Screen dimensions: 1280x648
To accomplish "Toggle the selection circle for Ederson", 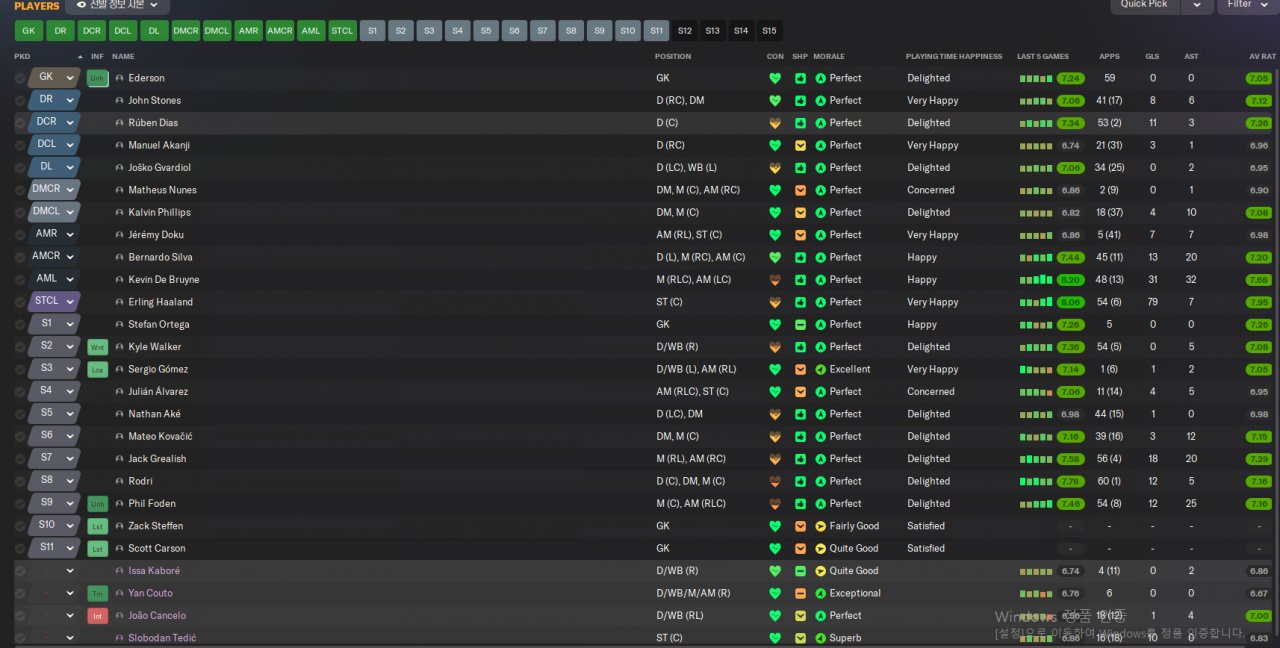I will 20,78.
